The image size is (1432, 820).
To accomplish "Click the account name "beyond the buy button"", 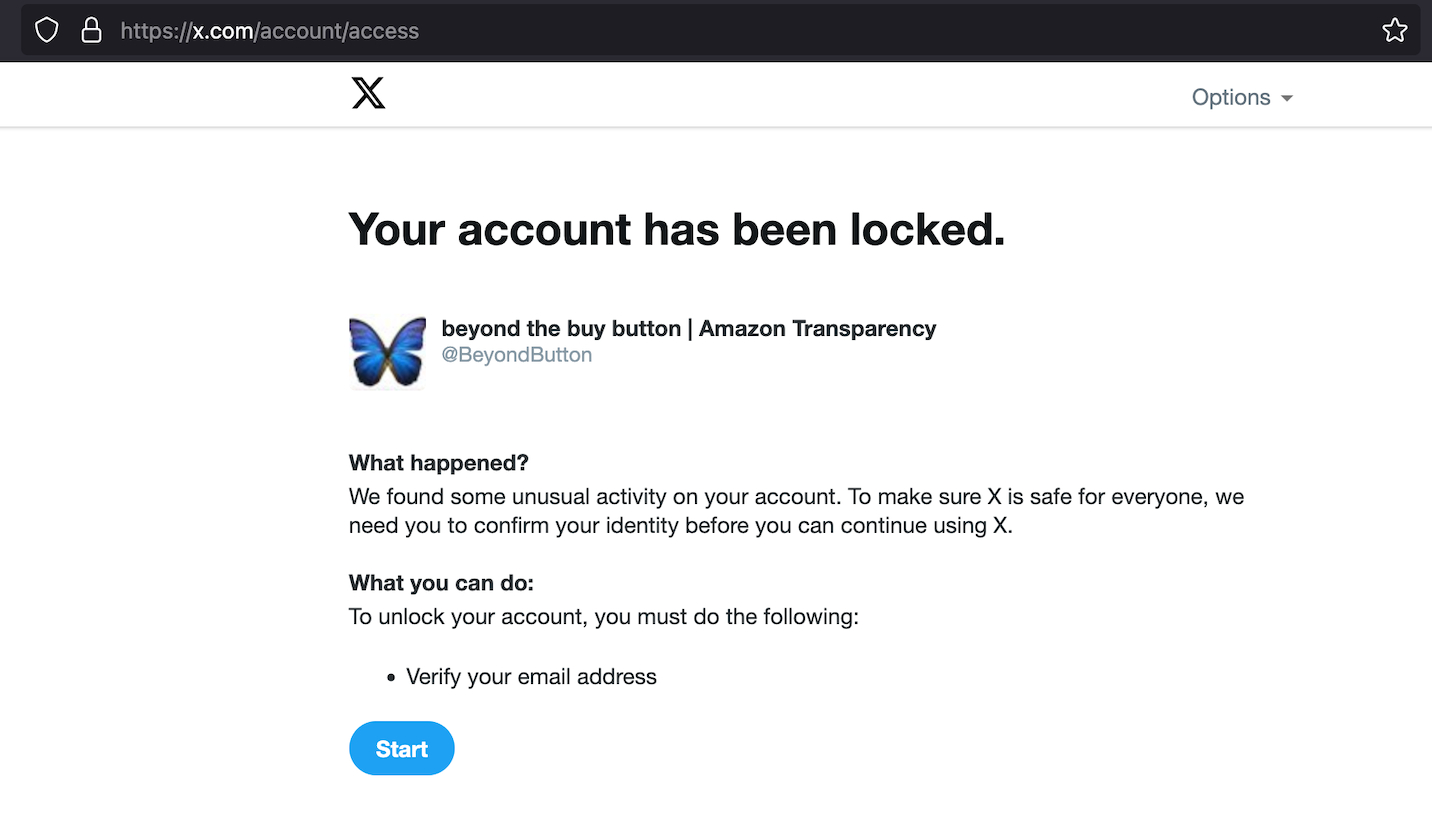I will pyautogui.click(x=561, y=328).
